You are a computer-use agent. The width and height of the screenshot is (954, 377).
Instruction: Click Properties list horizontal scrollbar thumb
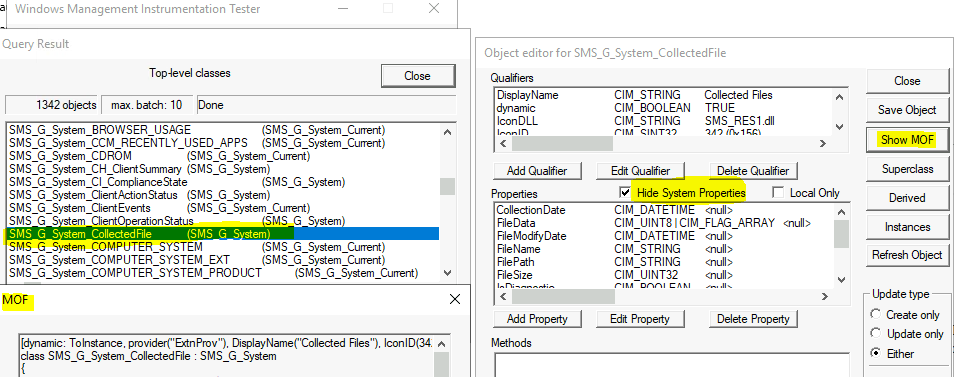(x=562, y=297)
